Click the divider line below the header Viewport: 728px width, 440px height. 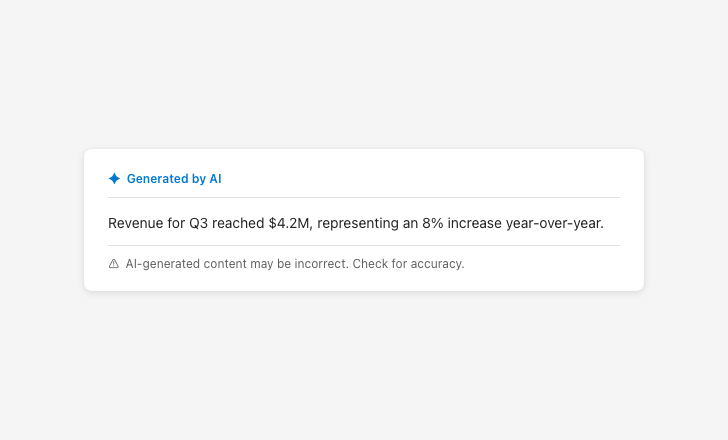(364, 198)
